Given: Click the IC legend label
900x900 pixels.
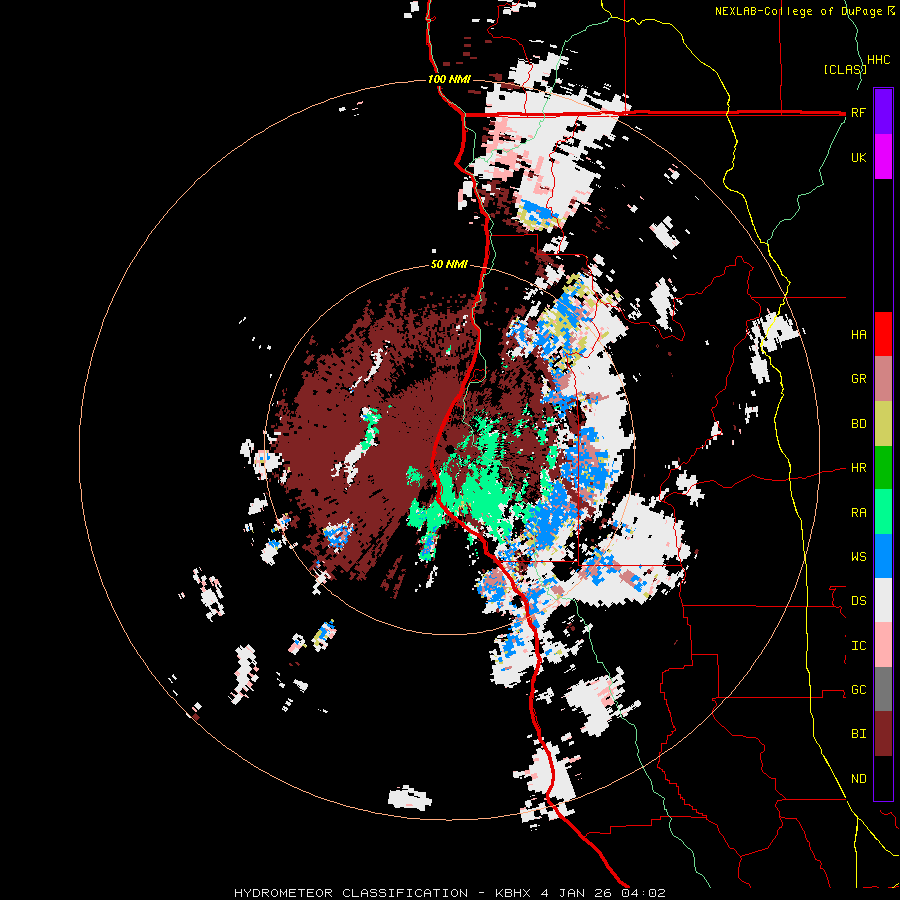Looking at the screenshot, I should (x=858, y=646).
